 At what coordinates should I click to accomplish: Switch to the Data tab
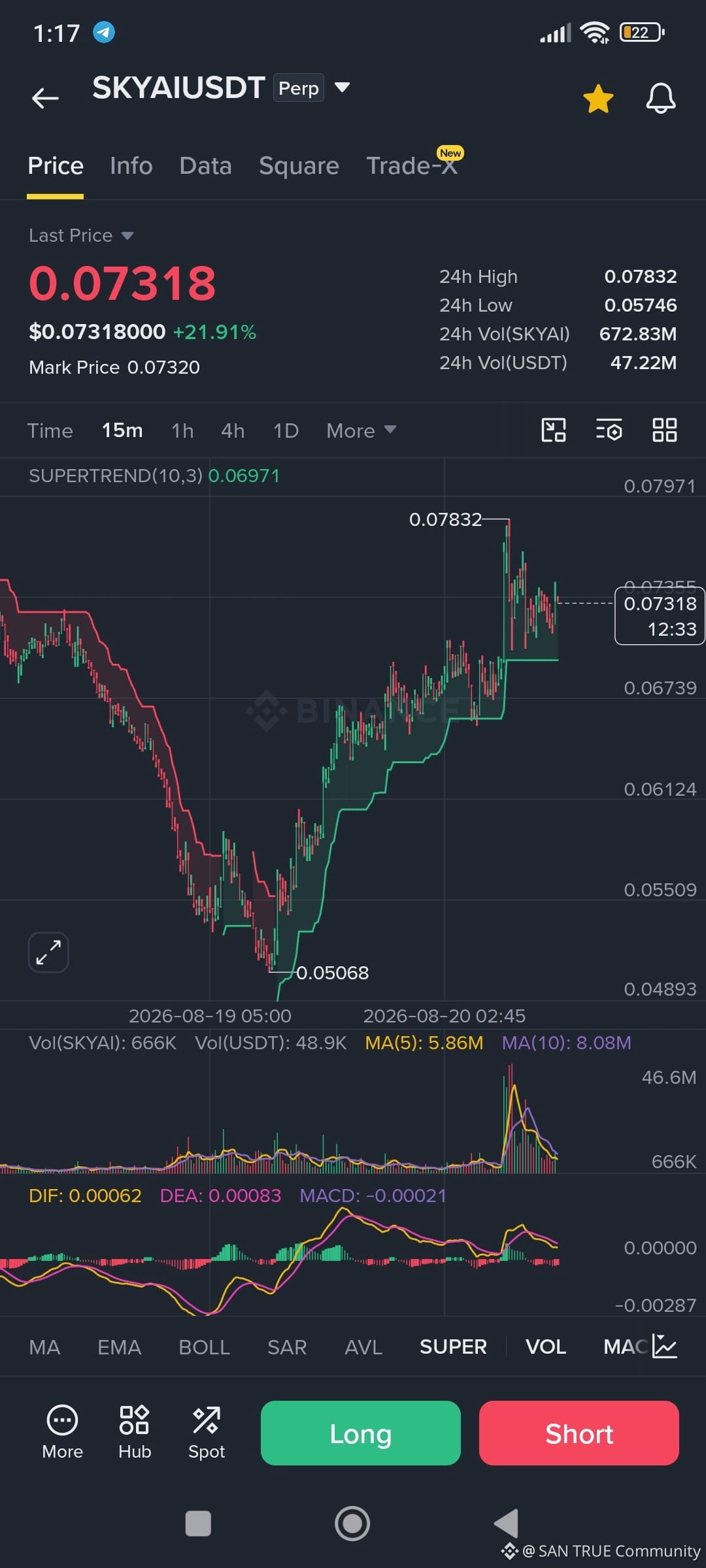point(206,166)
